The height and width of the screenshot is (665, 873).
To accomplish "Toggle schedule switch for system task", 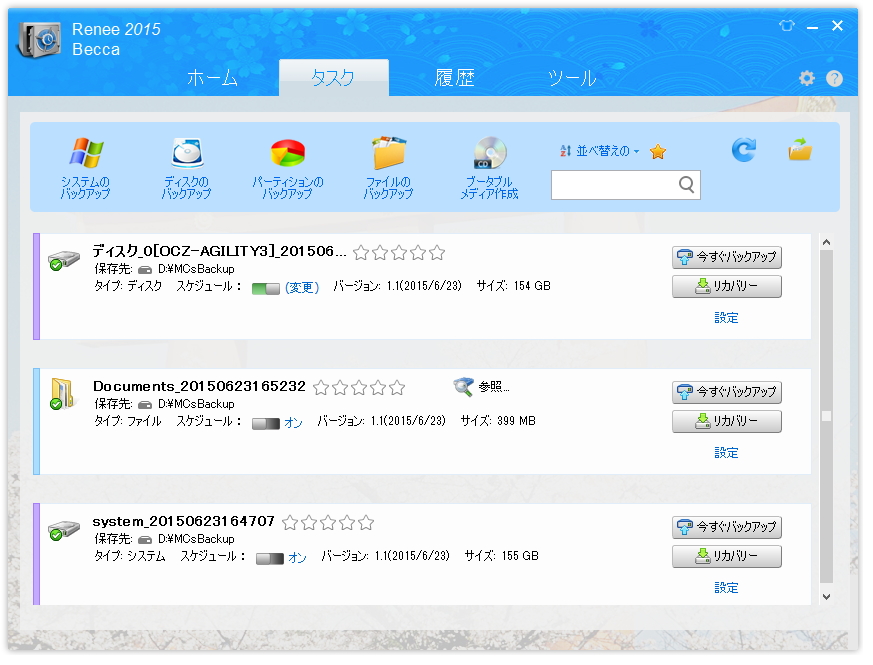I will [269, 558].
